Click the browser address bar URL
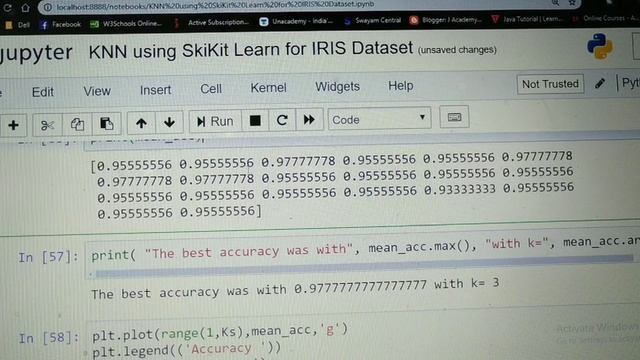Viewport: 640px width, 360px height. (214, 7)
